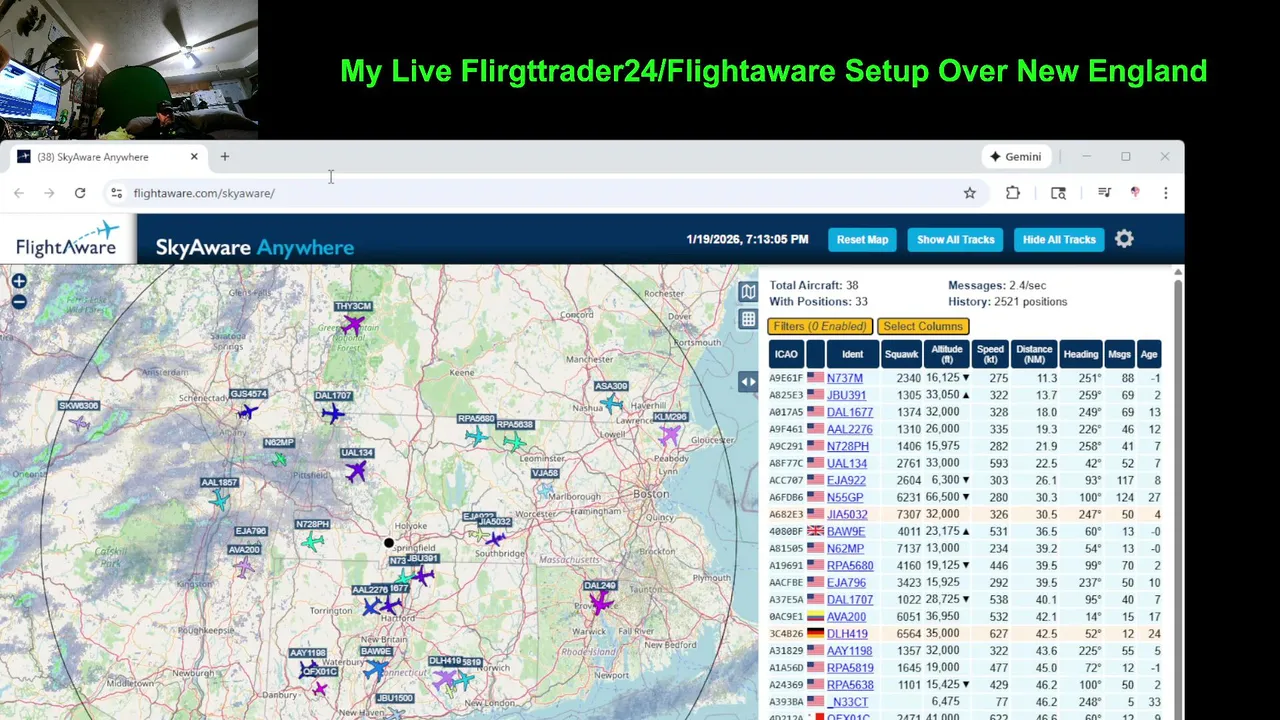Click the Reset Map button
The width and height of the screenshot is (1280, 720).
click(862, 239)
